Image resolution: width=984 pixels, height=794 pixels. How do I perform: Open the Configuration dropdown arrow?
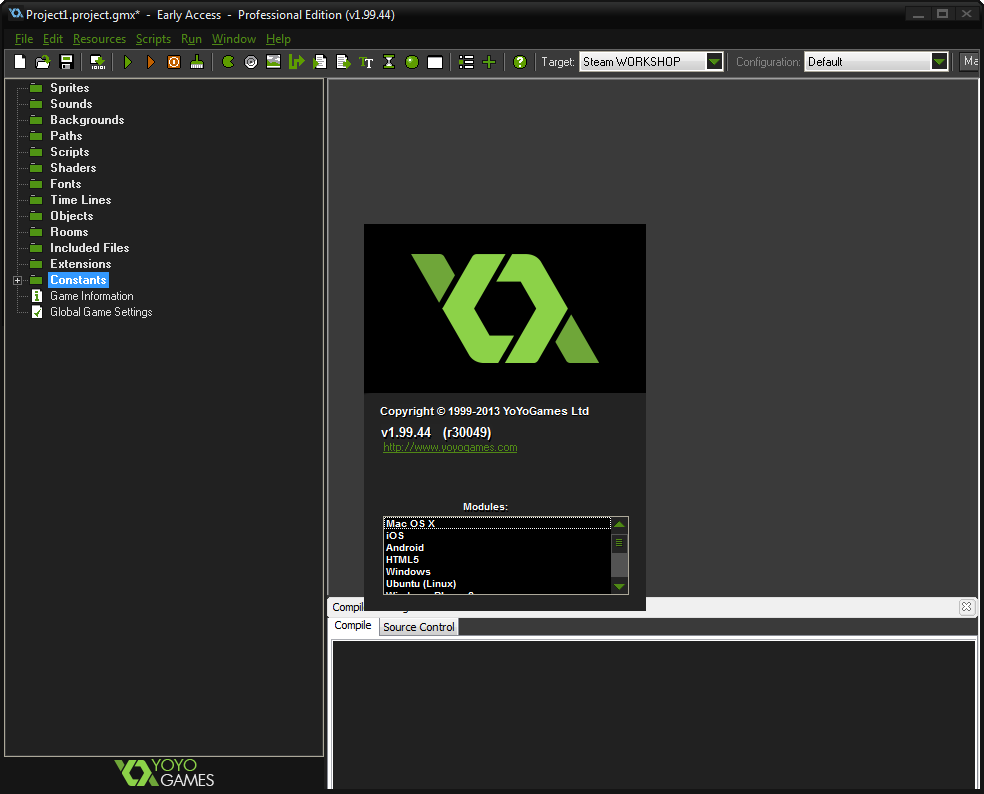pos(939,62)
